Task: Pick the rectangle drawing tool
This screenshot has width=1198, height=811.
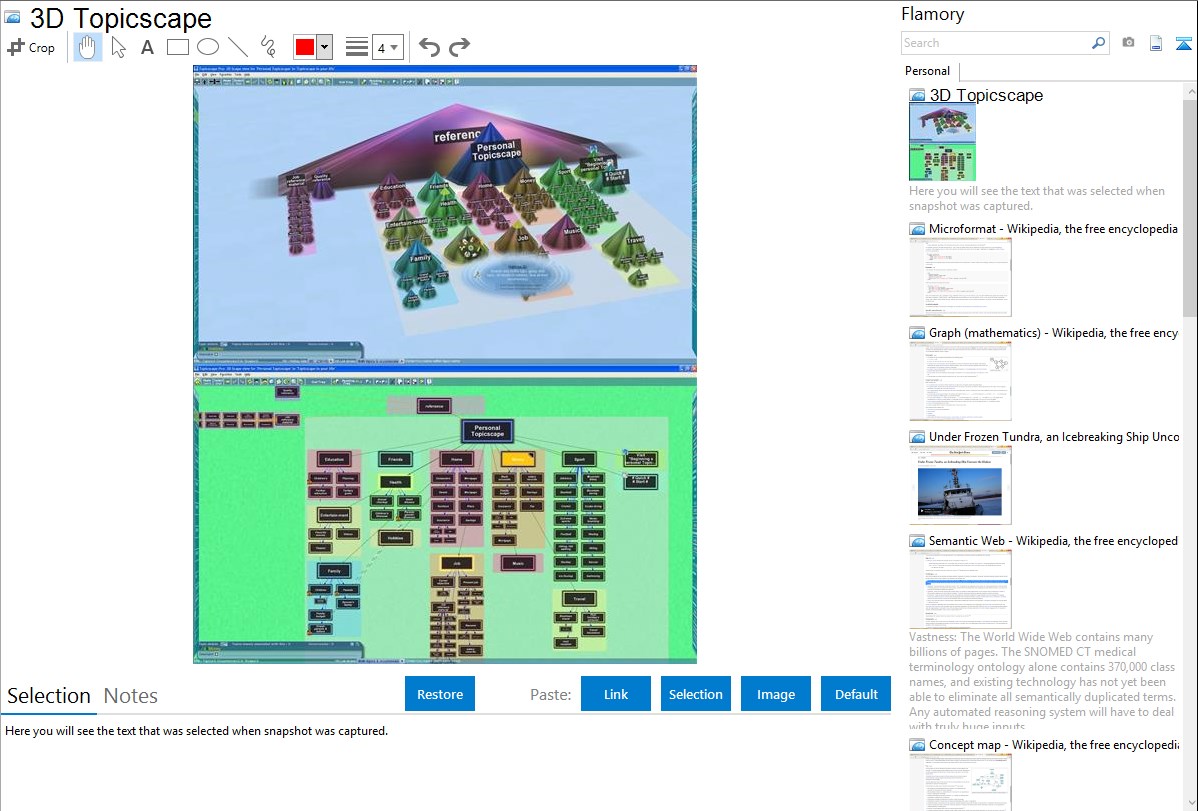Action: [177, 47]
